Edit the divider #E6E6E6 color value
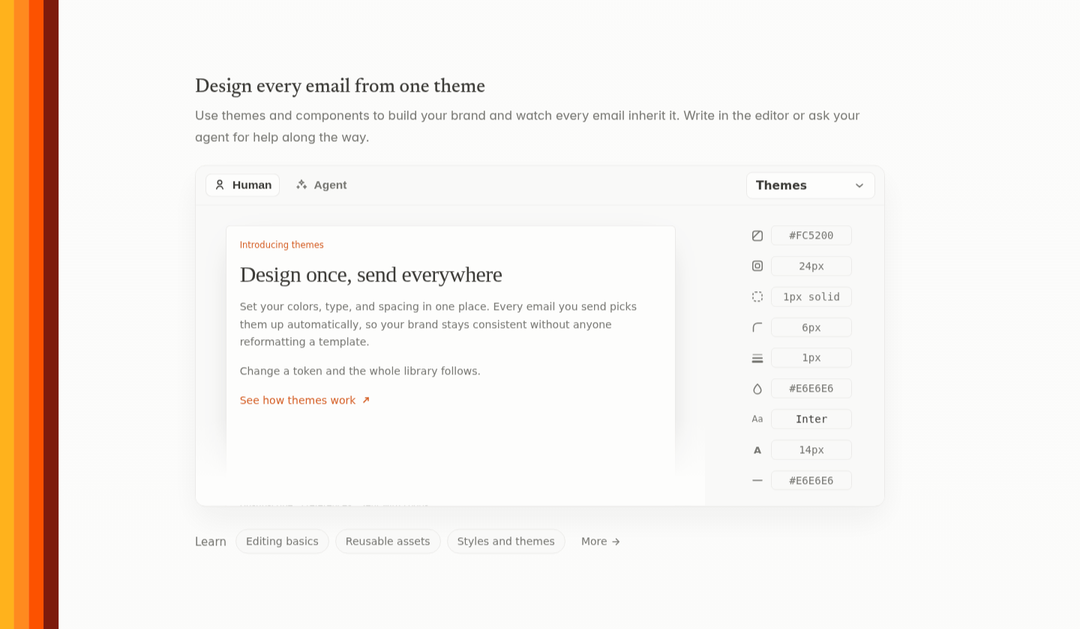The image size is (1080, 629). tap(811, 480)
